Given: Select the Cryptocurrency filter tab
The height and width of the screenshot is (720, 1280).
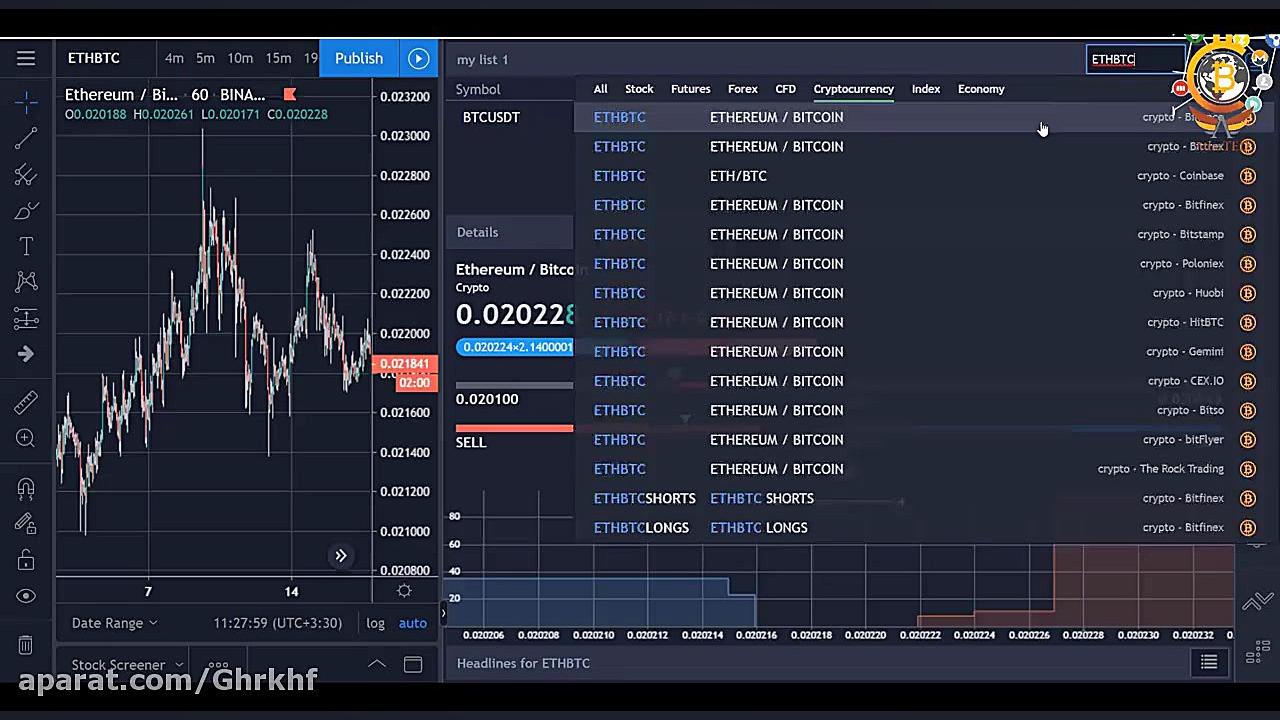Looking at the screenshot, I should (x=853, y=89).
